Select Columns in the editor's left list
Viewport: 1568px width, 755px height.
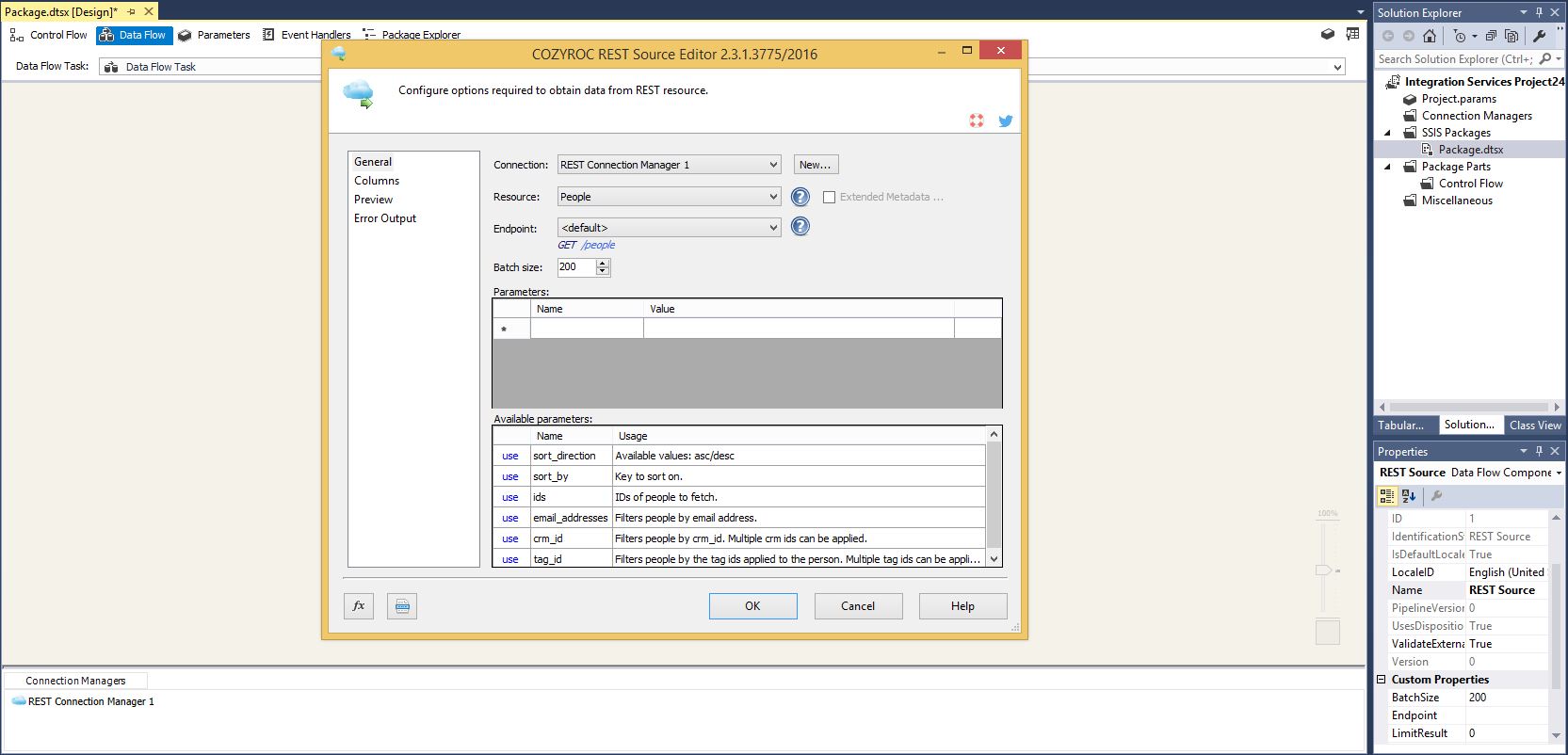[x=377, y=181]
